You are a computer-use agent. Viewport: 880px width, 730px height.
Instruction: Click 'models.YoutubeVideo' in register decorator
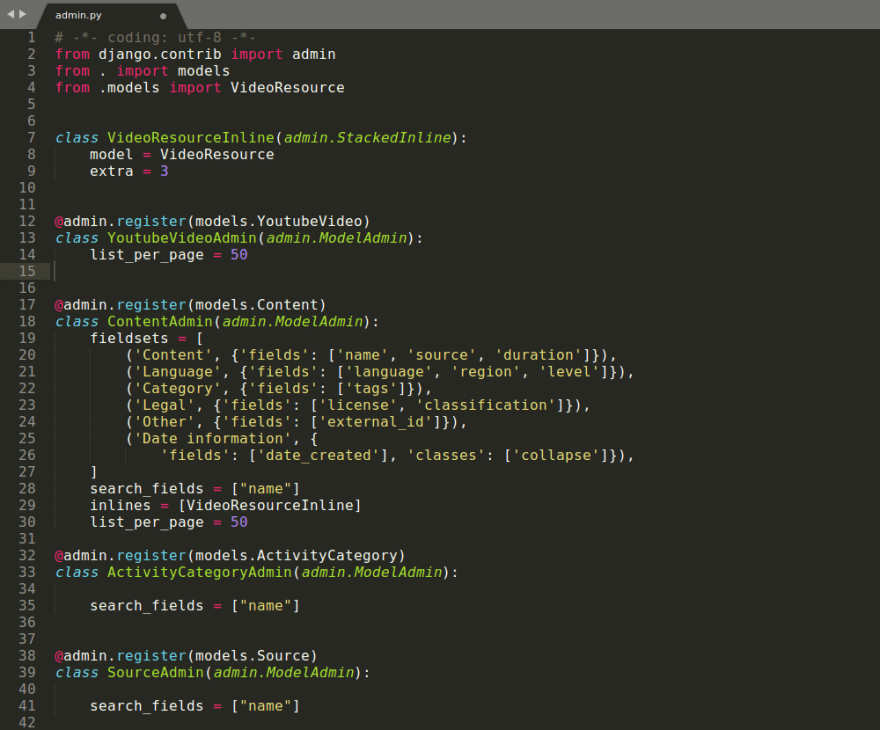[x=278, y=222]
